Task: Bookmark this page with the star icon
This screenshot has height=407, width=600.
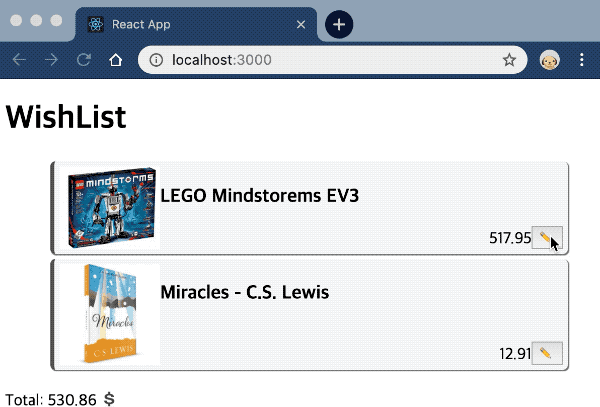Action: coord(509,60)
